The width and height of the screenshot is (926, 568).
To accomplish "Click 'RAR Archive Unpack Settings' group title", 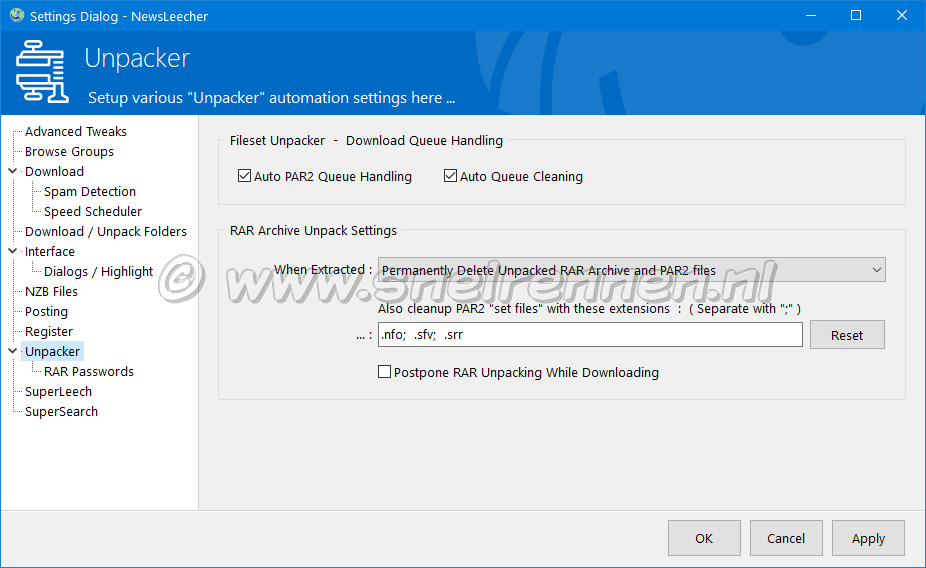I will [313, 230].
